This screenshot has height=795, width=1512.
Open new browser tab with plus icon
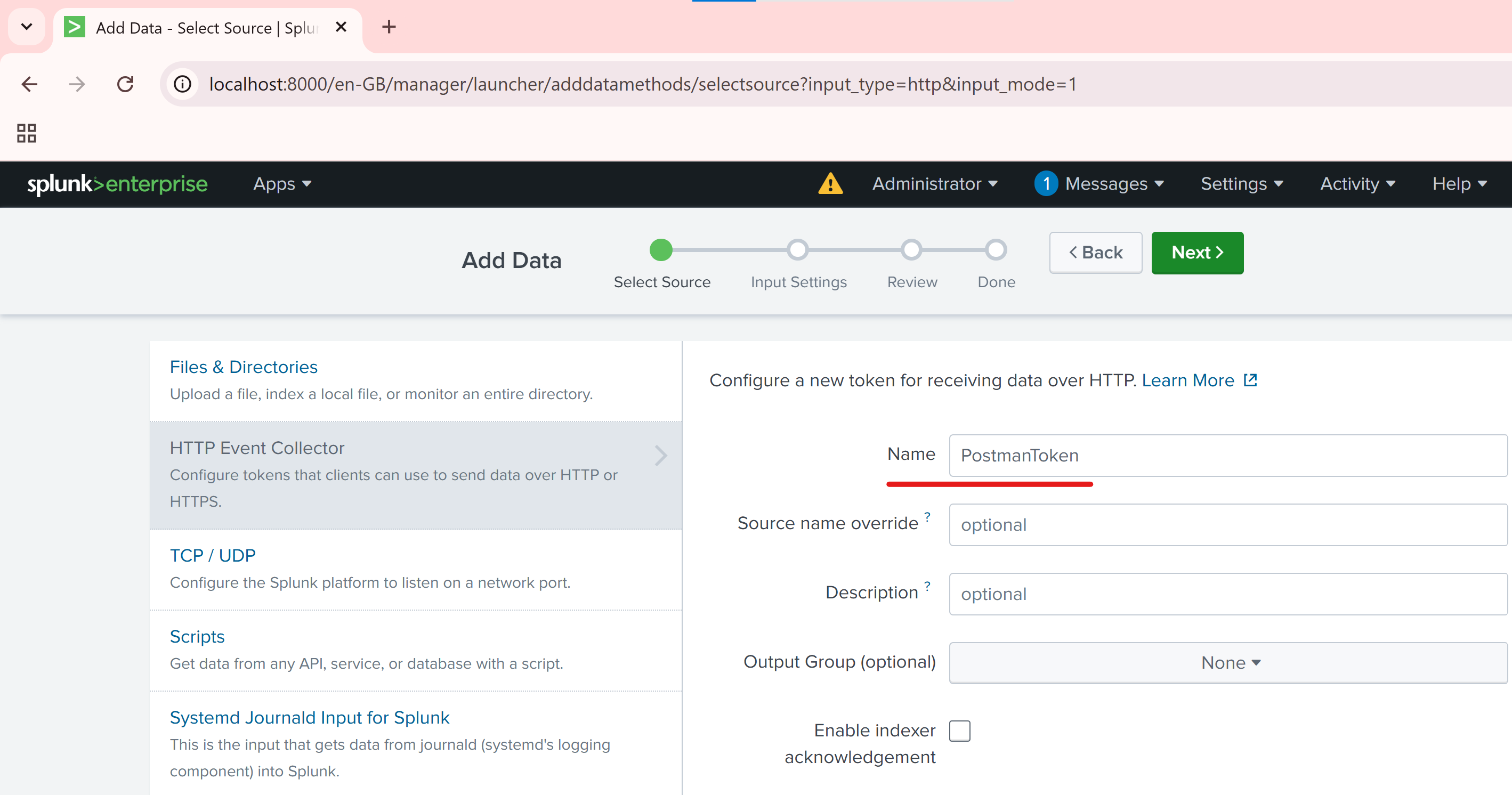(x=389, y=27)
